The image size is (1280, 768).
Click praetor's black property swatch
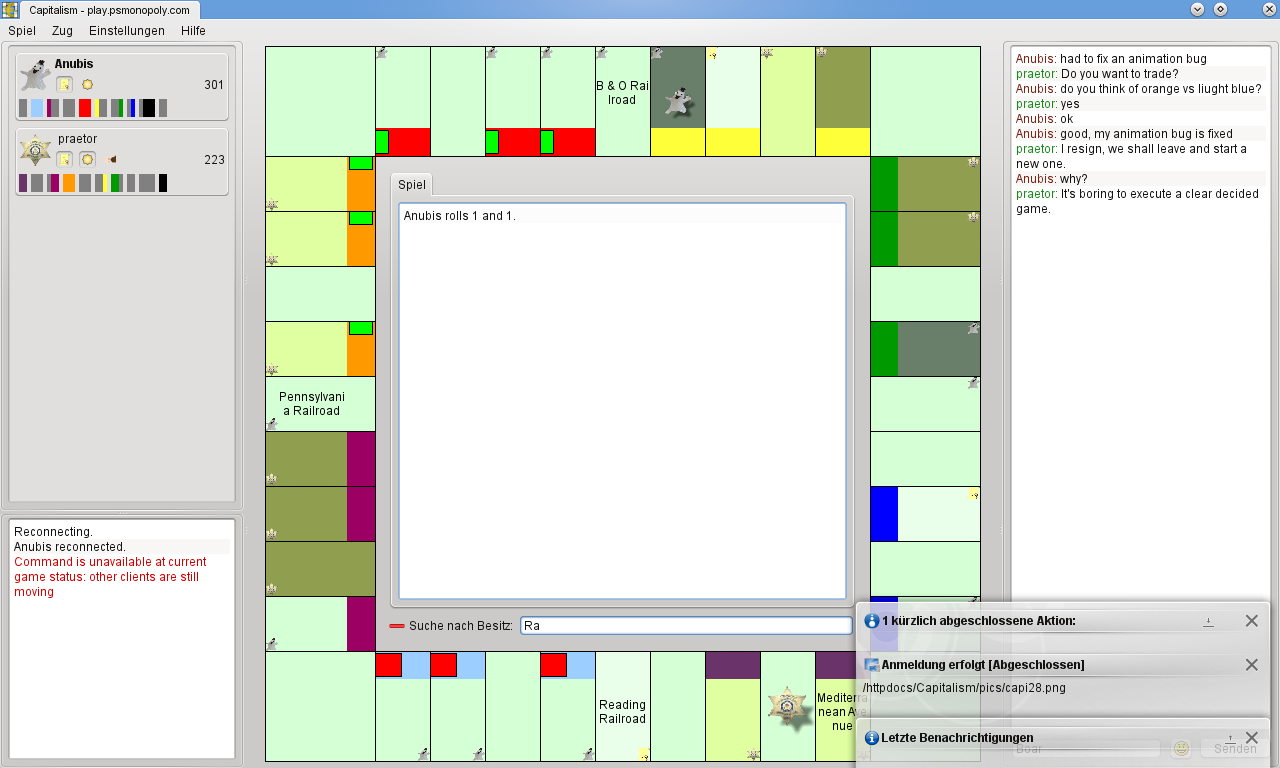[163, 183]
